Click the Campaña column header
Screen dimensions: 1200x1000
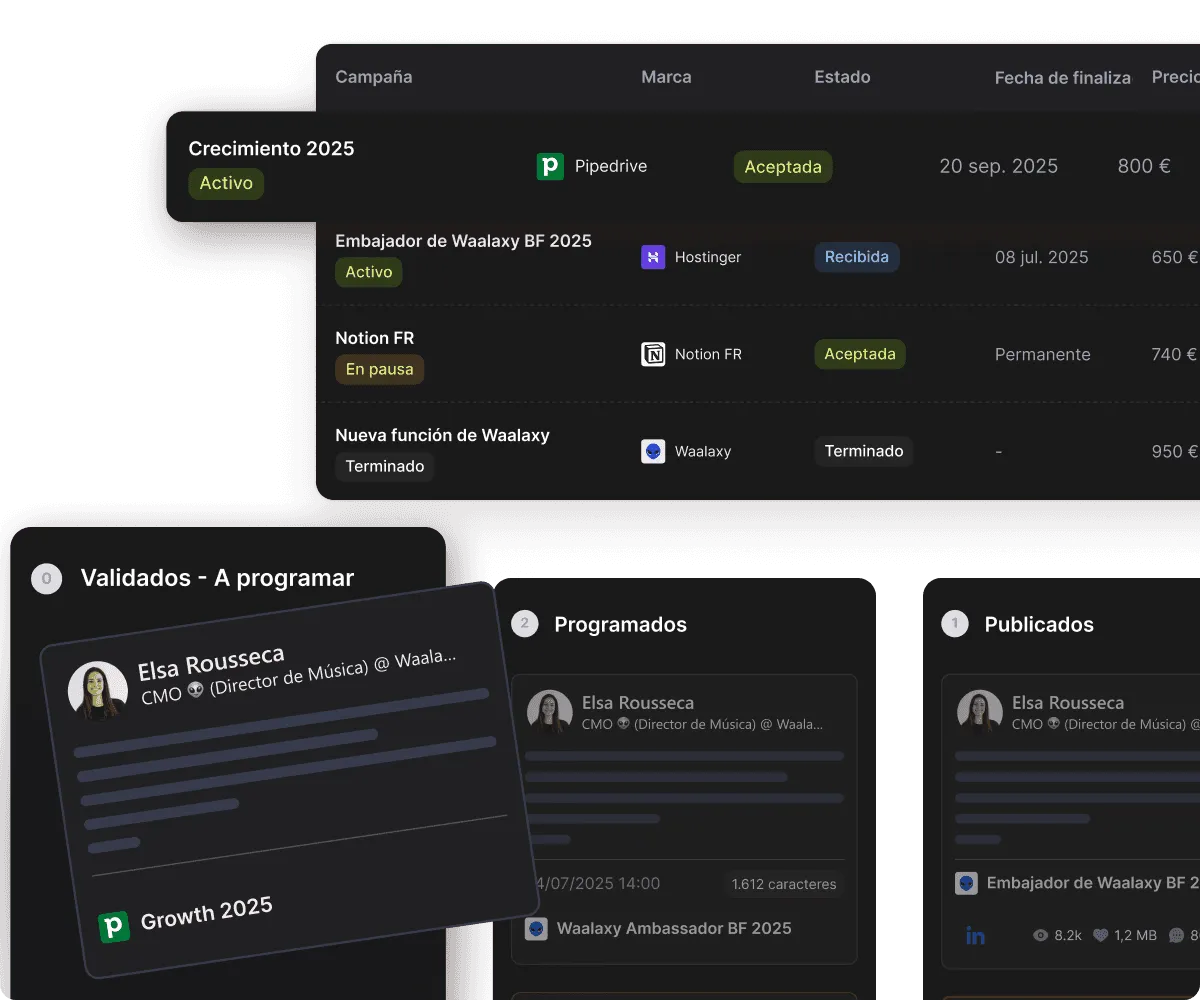click(374, 77)
